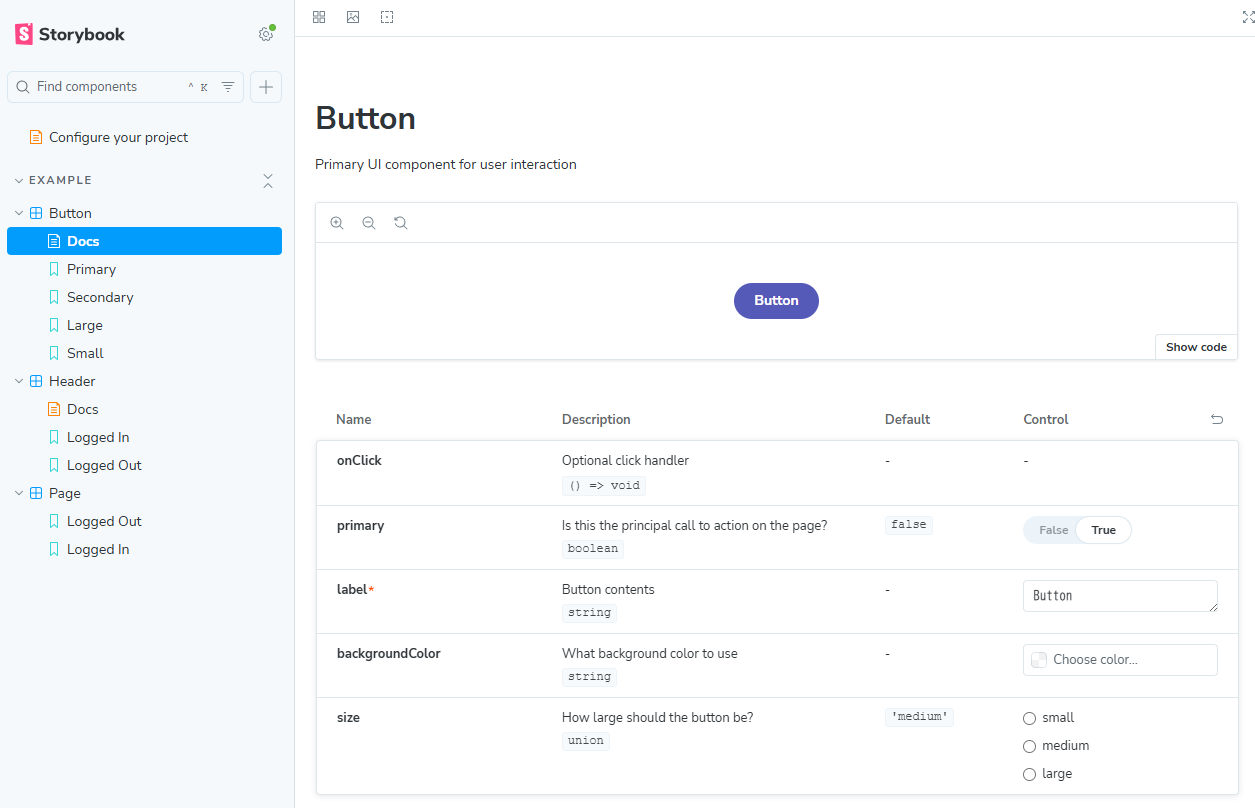Collapse the Button component tree node
Viewport: 1255px width, 808px height.
pyautogui.click(x=19, y=213)
